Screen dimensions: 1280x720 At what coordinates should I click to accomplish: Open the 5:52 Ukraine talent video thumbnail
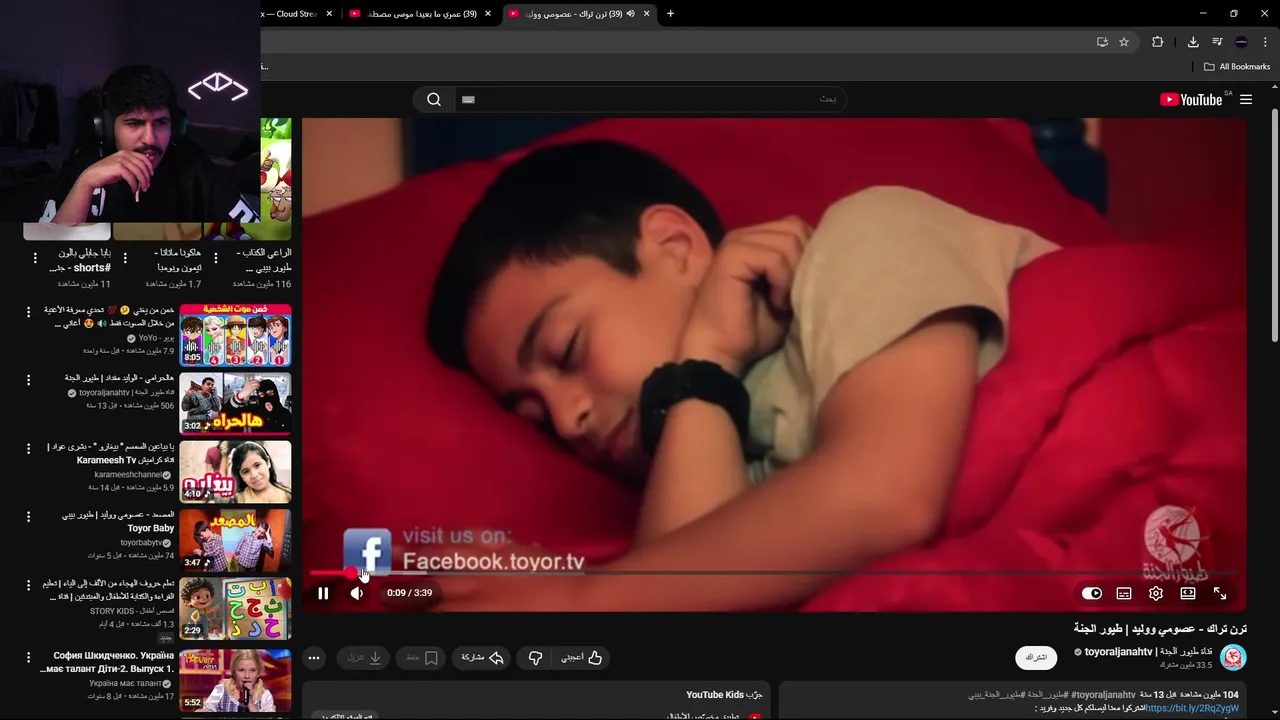[235, 679]
